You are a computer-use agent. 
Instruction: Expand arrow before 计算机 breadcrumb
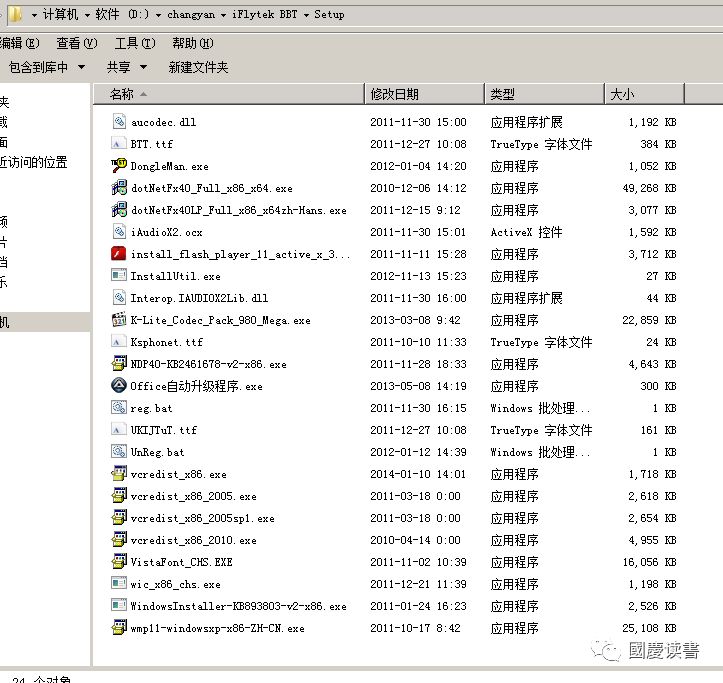(x=34, y=15)
